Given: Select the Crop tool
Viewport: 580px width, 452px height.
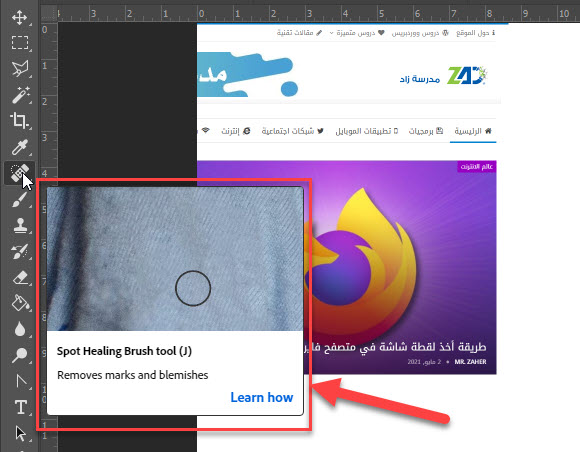Looking at the screenshot, I should [x=19, y=121].
